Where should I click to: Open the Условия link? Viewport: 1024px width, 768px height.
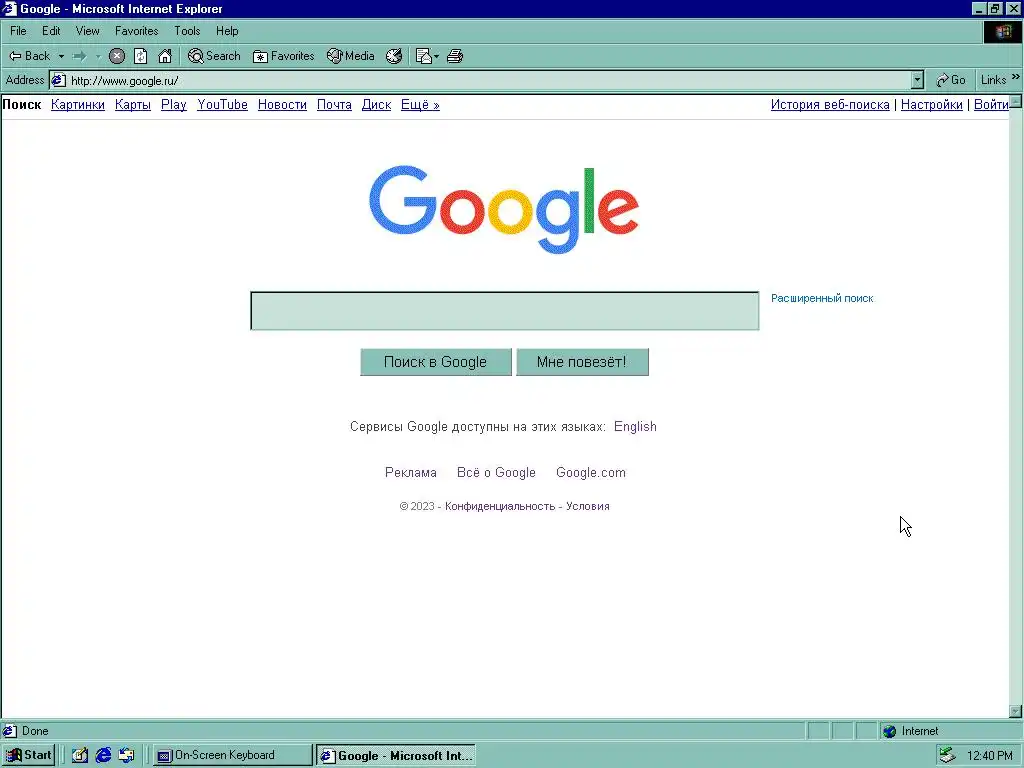tap(588, 506)
